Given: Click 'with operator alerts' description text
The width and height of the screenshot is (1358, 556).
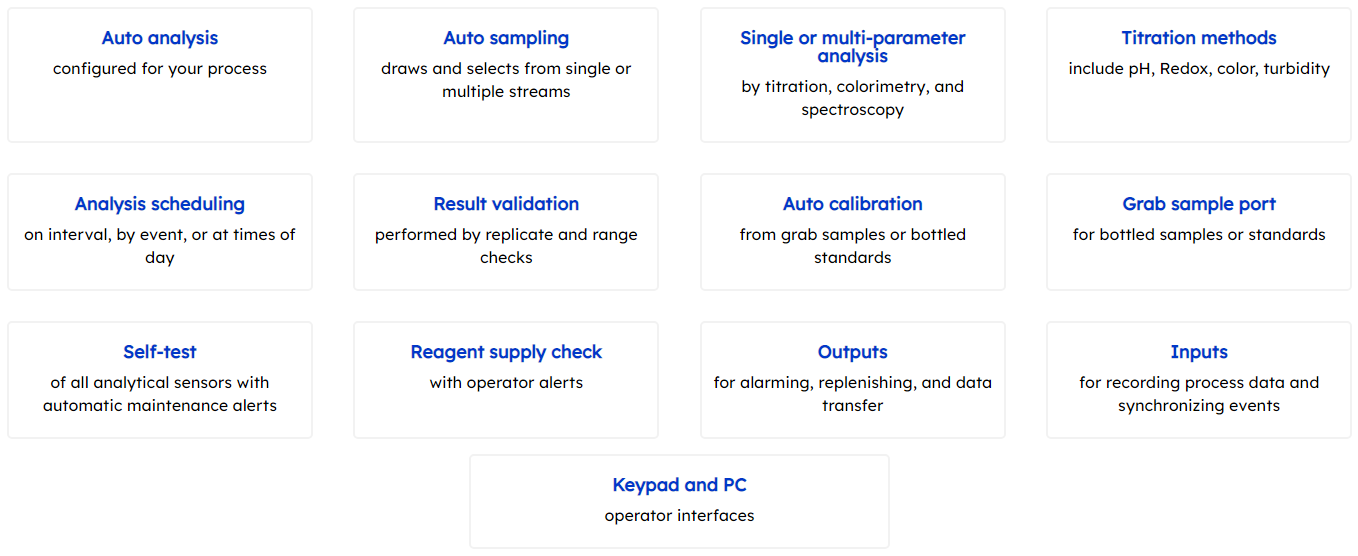Looking at the screenshot, I should pos(506,382).
